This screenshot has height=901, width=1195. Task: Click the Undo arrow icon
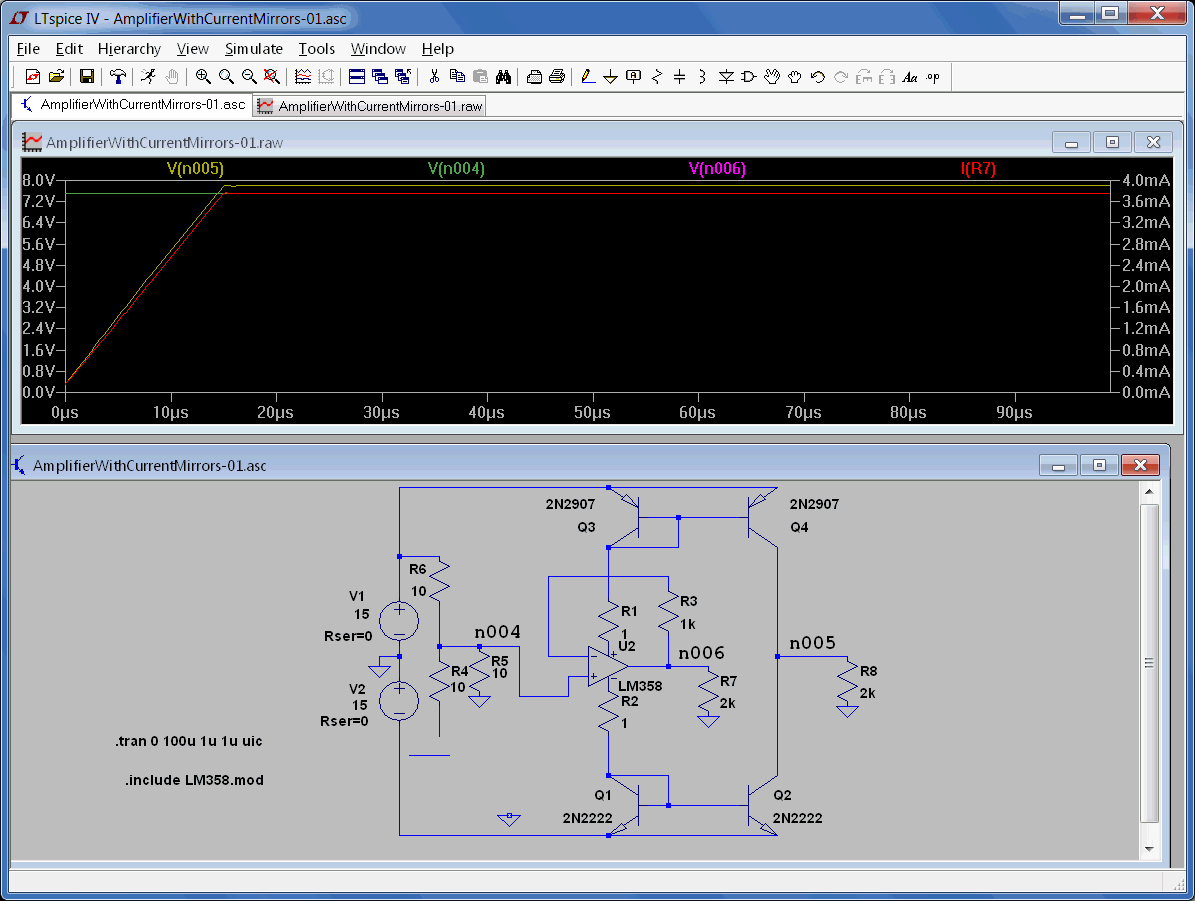pyautogui.click(x=818, y=77)
